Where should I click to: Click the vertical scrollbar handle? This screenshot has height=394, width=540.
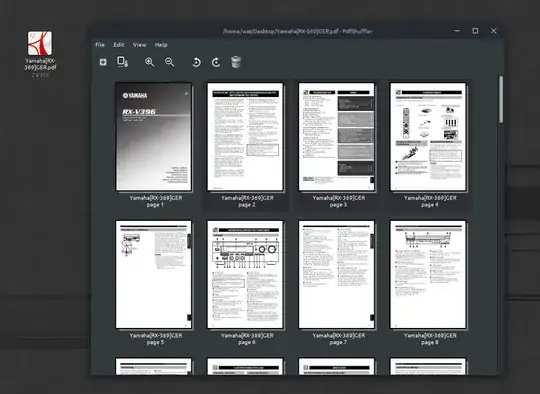tap(501, 99)
